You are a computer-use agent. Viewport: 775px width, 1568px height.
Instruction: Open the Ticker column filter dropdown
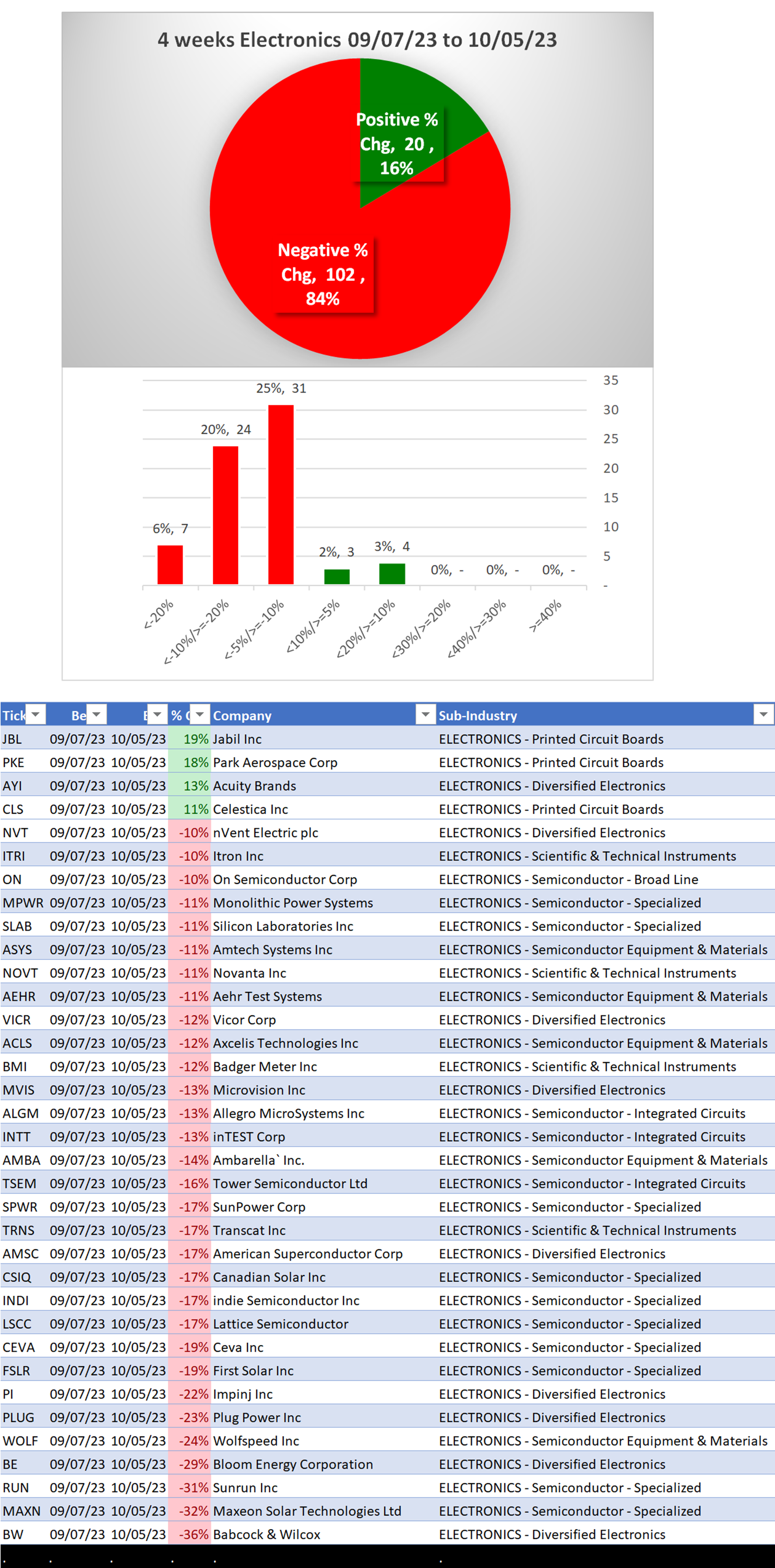point(36,714)
